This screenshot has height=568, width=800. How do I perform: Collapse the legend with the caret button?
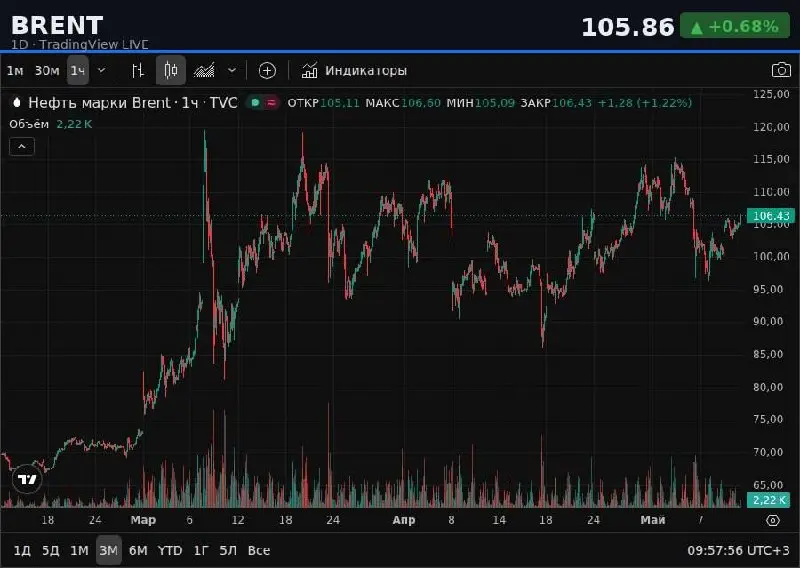(22, 146)
